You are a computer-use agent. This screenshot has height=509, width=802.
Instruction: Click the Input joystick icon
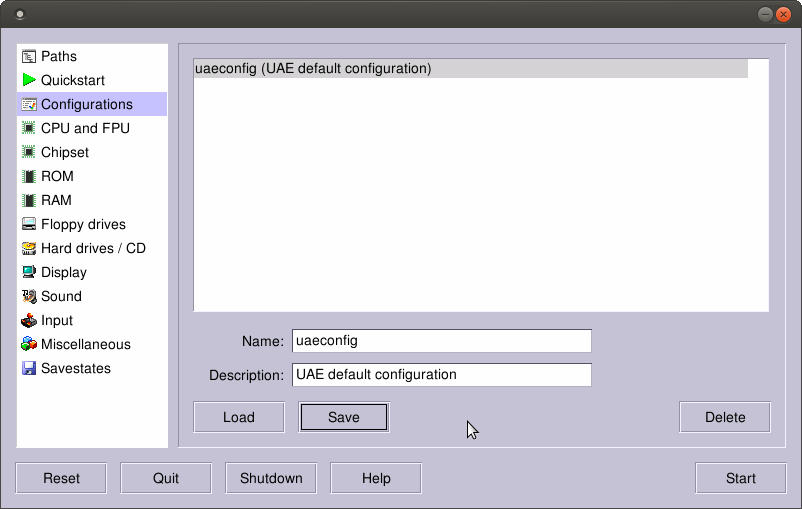(x=29, y=321)
